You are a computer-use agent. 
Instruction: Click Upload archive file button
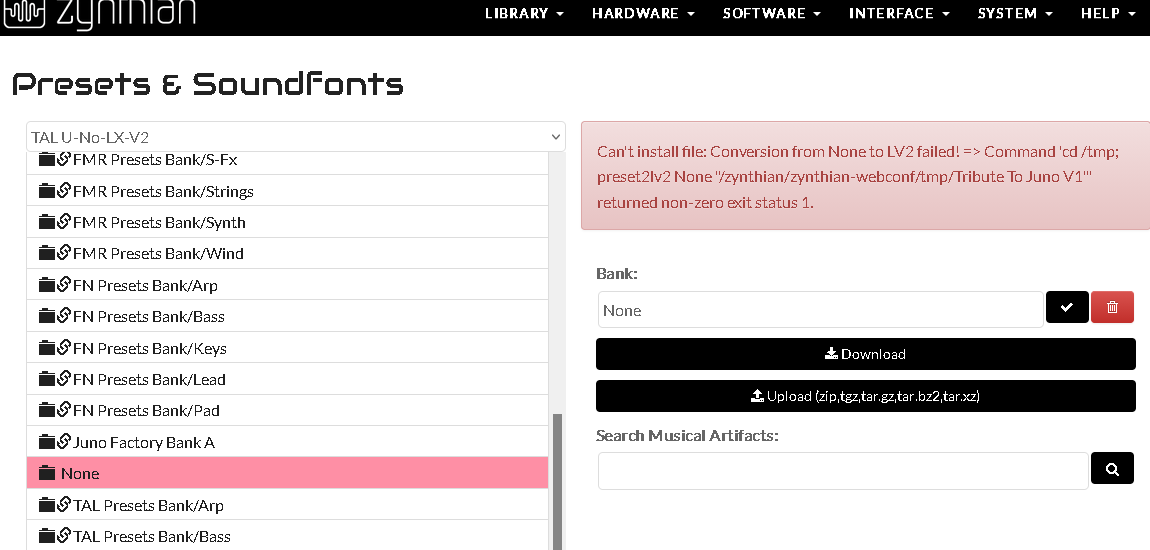pos(865,396)
